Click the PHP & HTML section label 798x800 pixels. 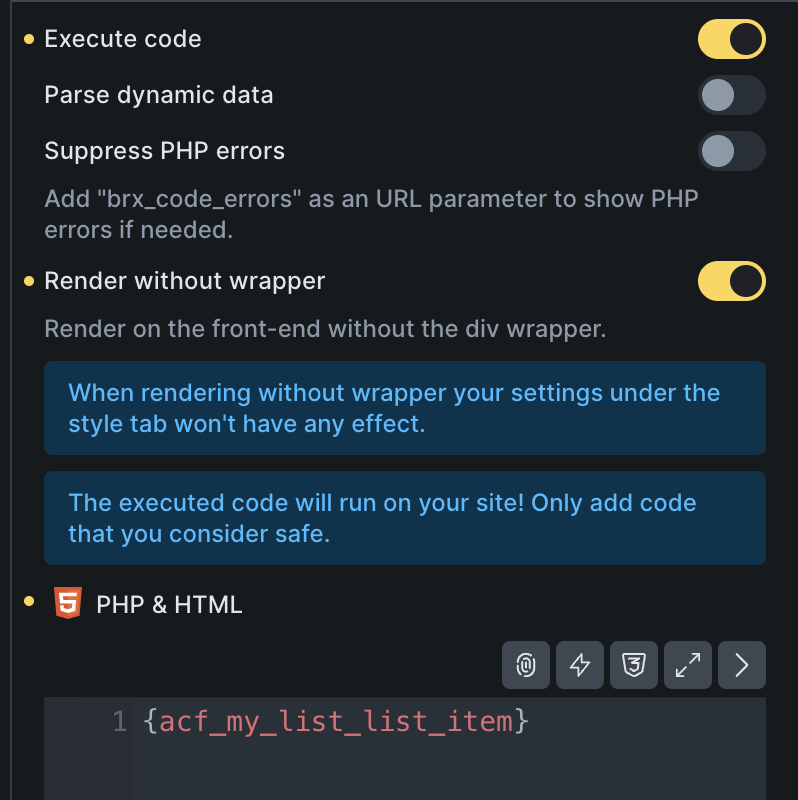169,604
